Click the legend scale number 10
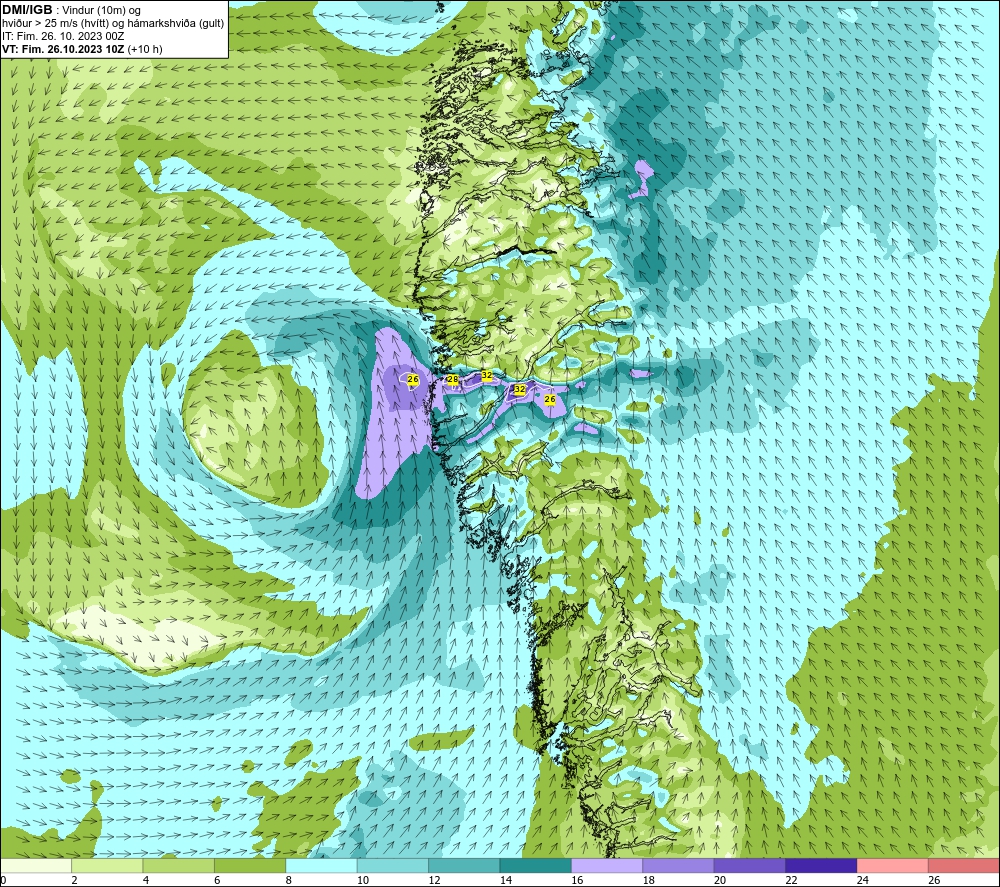Viewport: 1000px width, 887px height. click(x=363, y=880)
